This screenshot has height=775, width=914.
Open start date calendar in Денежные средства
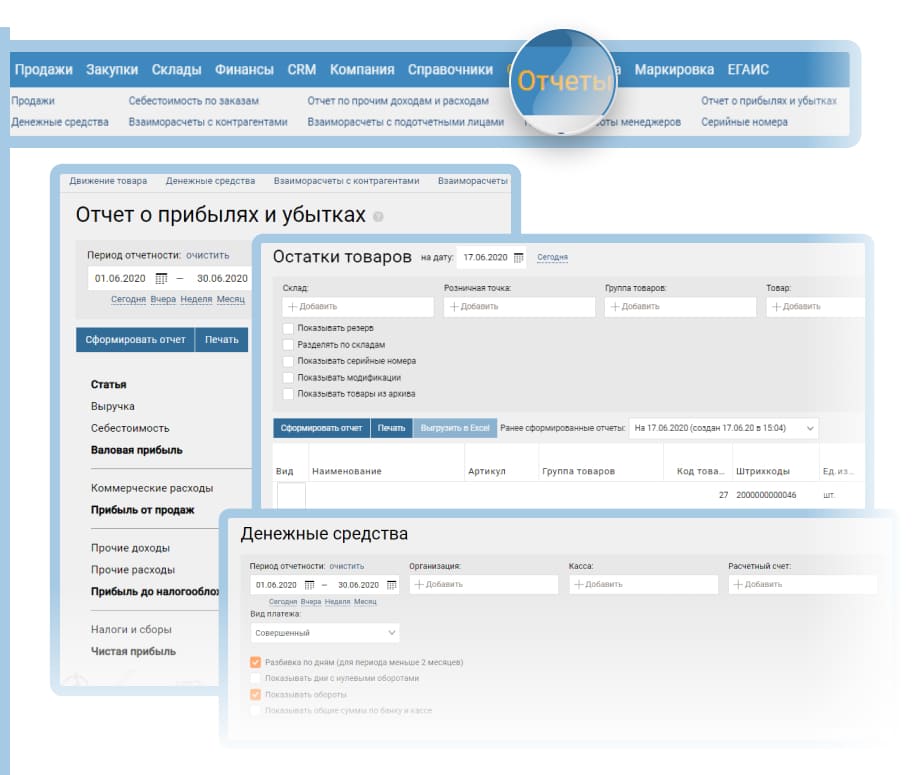(310, 585)
